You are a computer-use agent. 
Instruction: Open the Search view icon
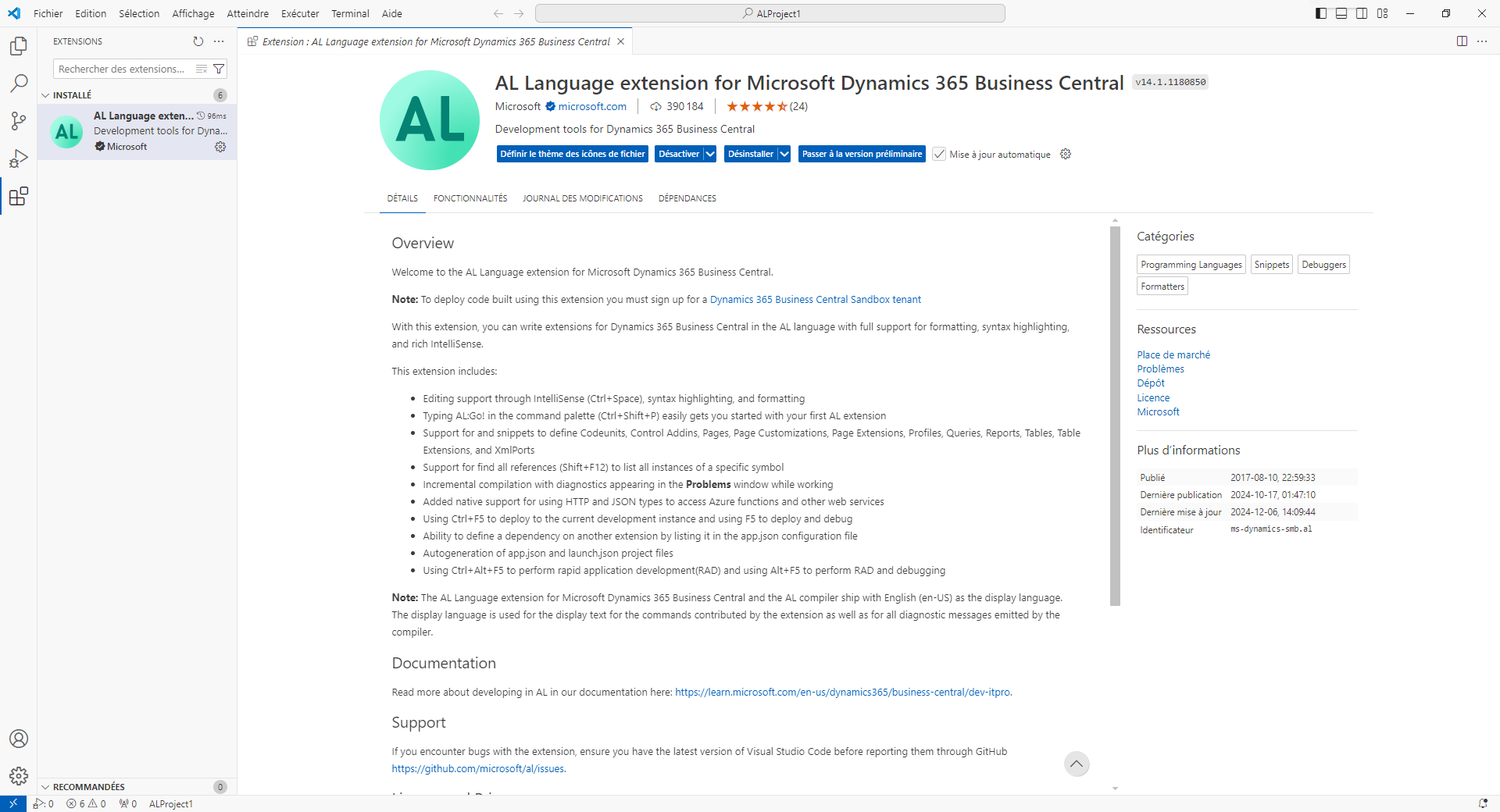coord(19,84)
